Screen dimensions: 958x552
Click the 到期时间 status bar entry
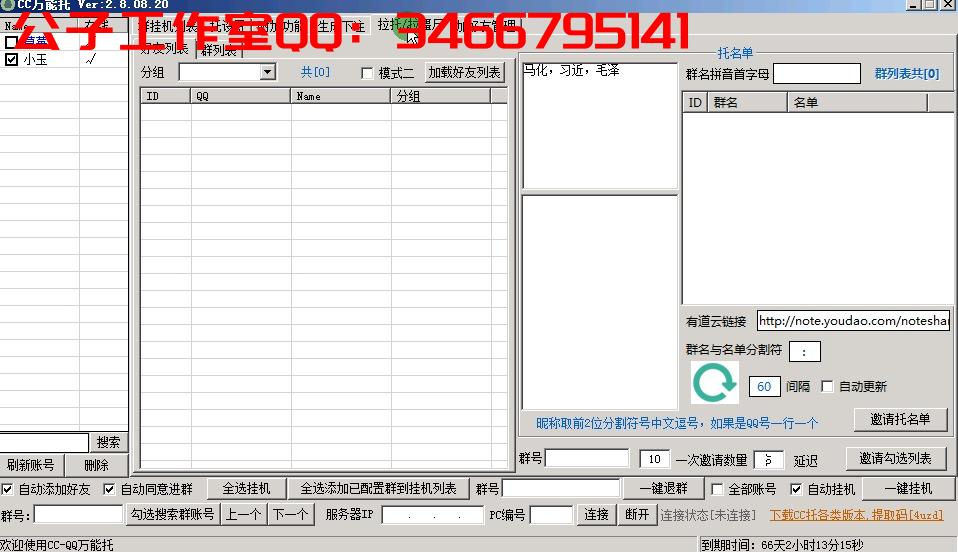tap(782, 545)
